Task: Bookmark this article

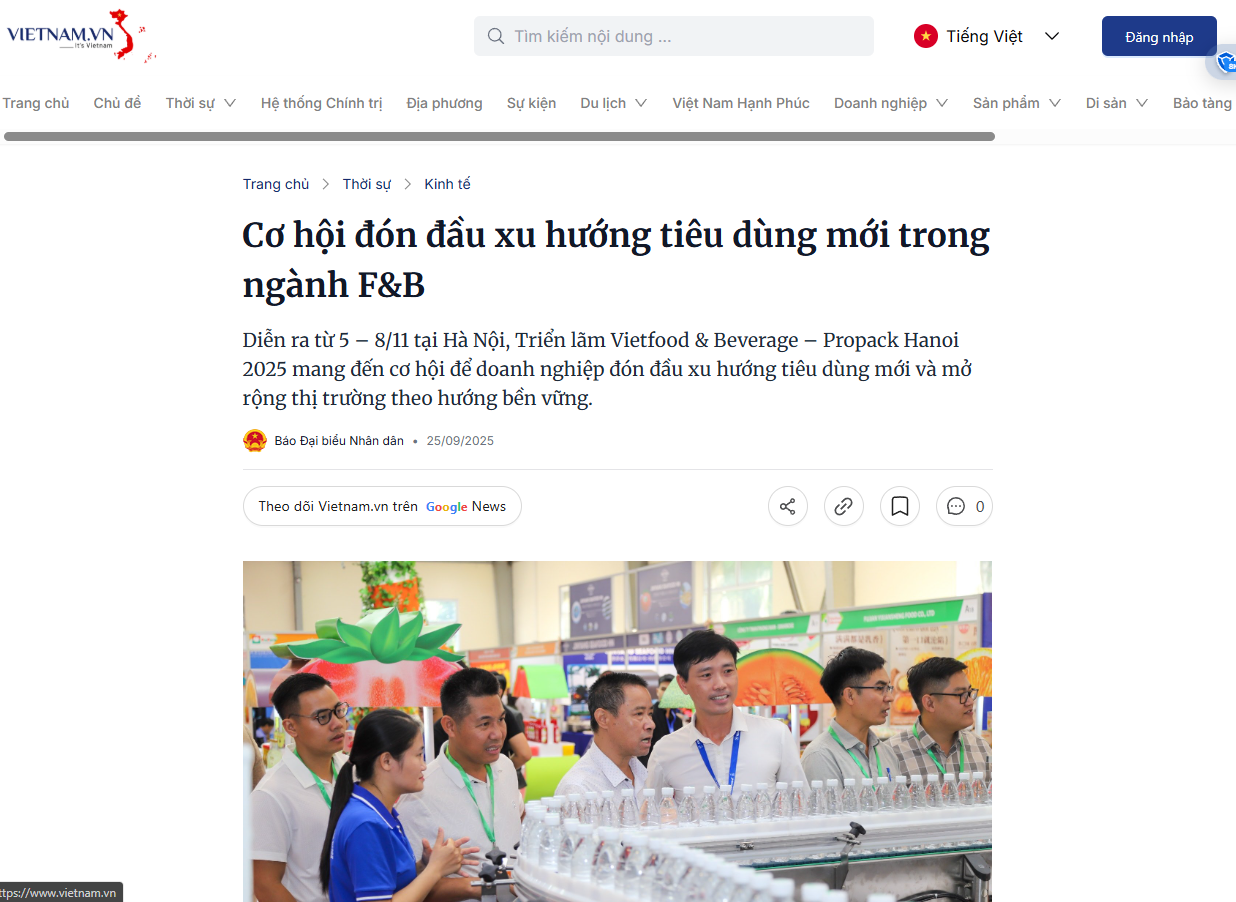Action: tap(899, 506)
